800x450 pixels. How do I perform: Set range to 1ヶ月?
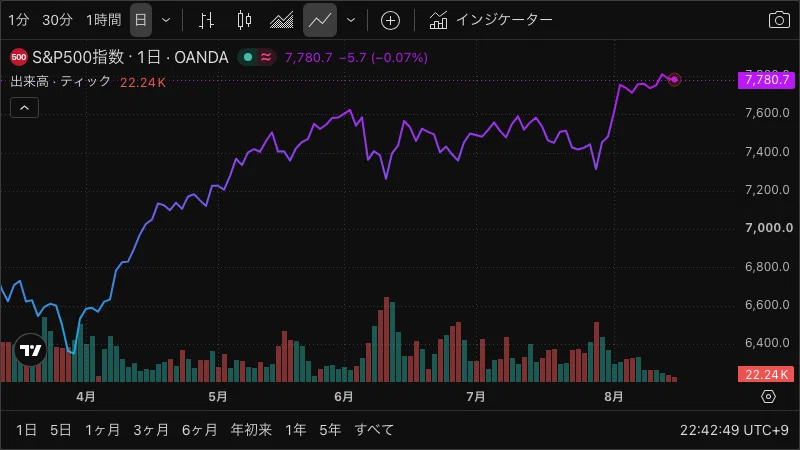coord(102,430)
